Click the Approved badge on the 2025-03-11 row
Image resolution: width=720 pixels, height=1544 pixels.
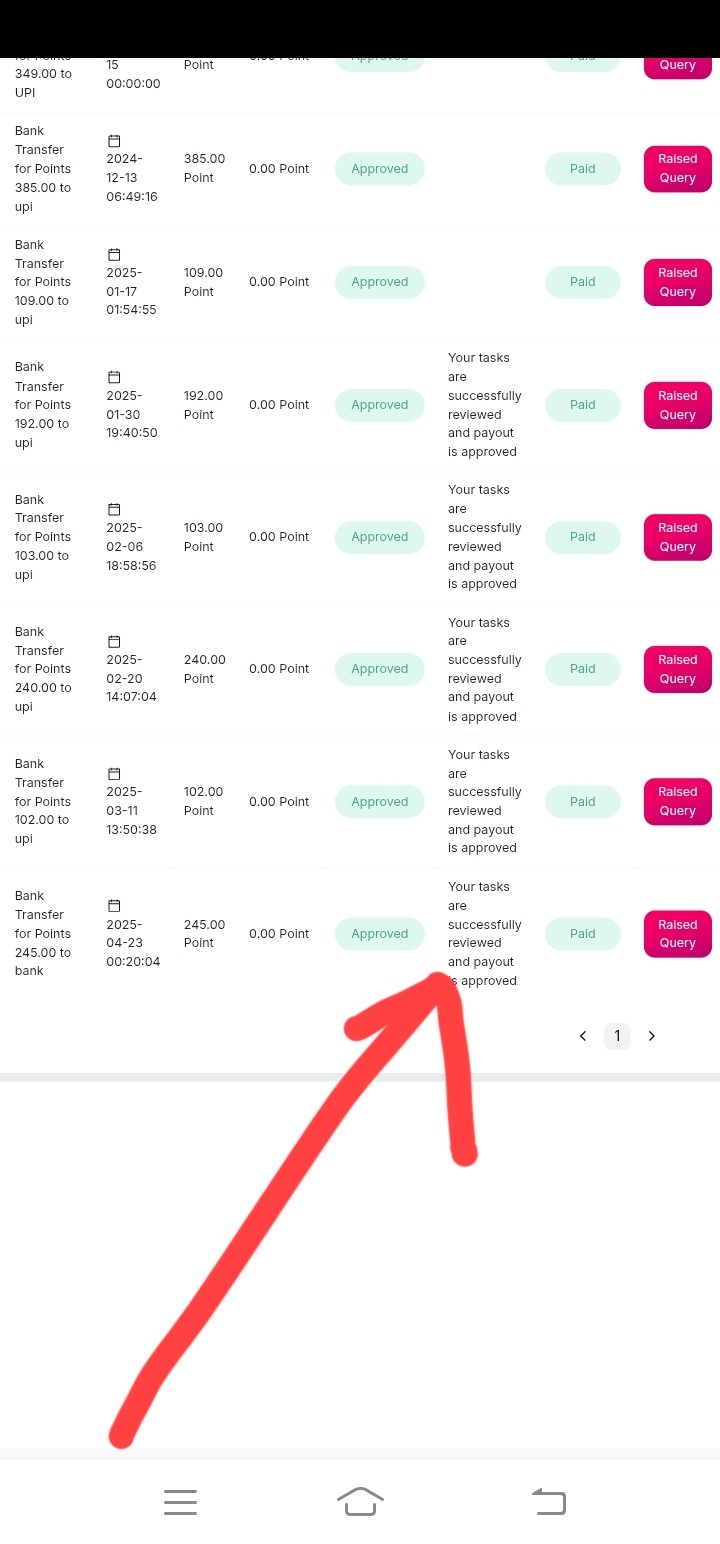[380, 802]
